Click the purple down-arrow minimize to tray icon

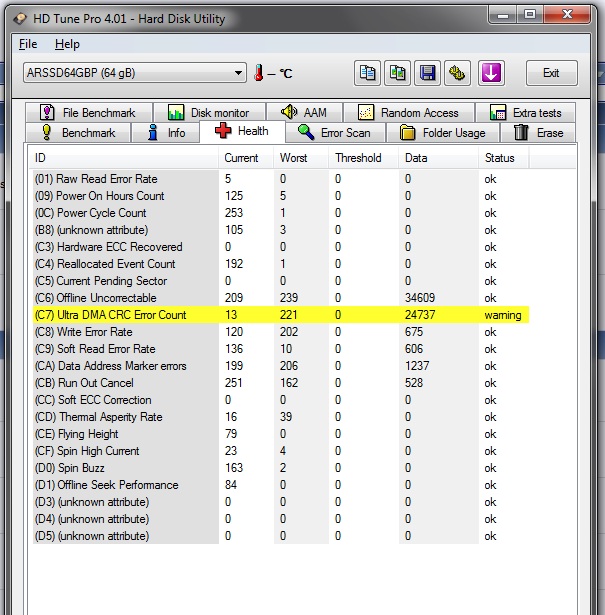(491, 73)
